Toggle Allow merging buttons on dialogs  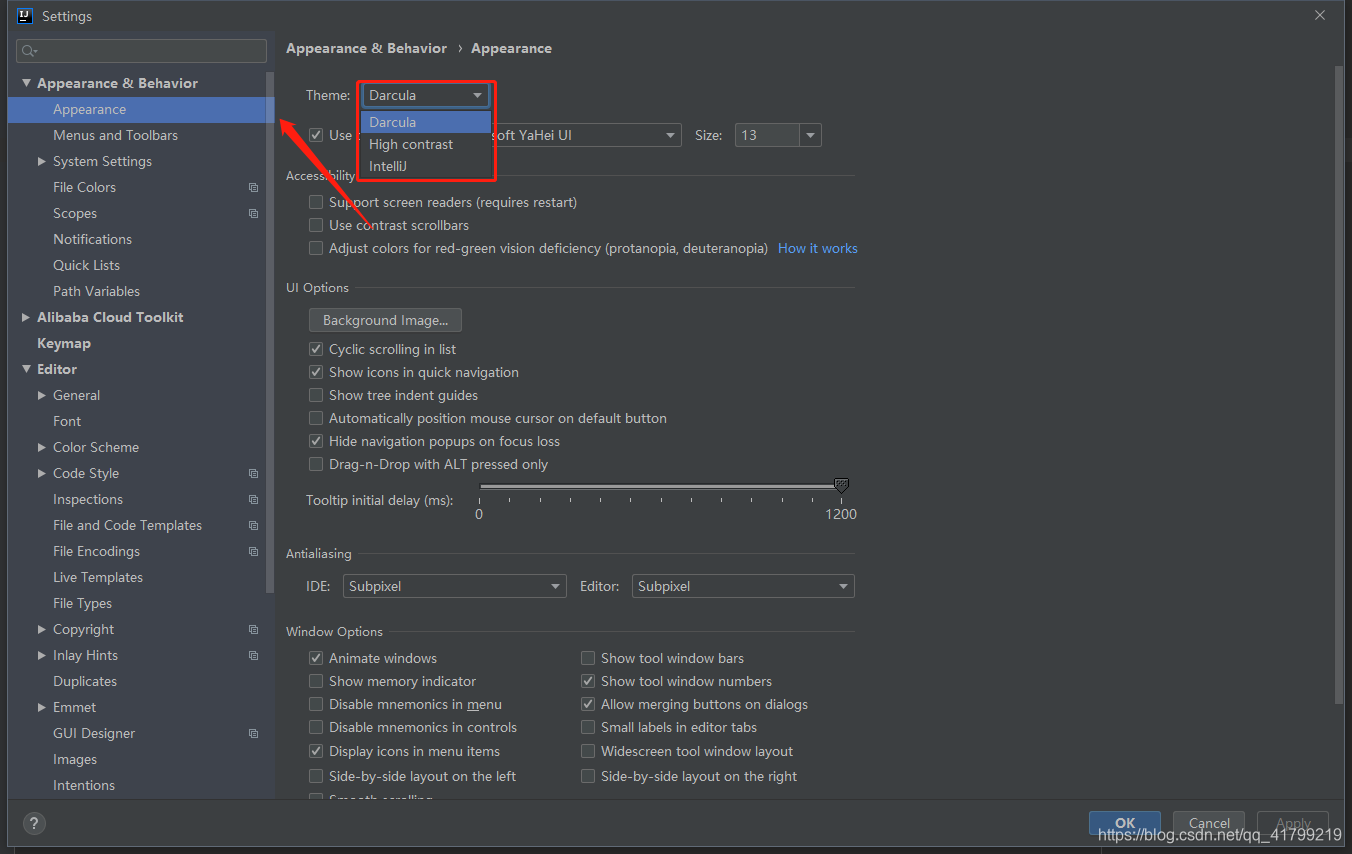(588, 704)
